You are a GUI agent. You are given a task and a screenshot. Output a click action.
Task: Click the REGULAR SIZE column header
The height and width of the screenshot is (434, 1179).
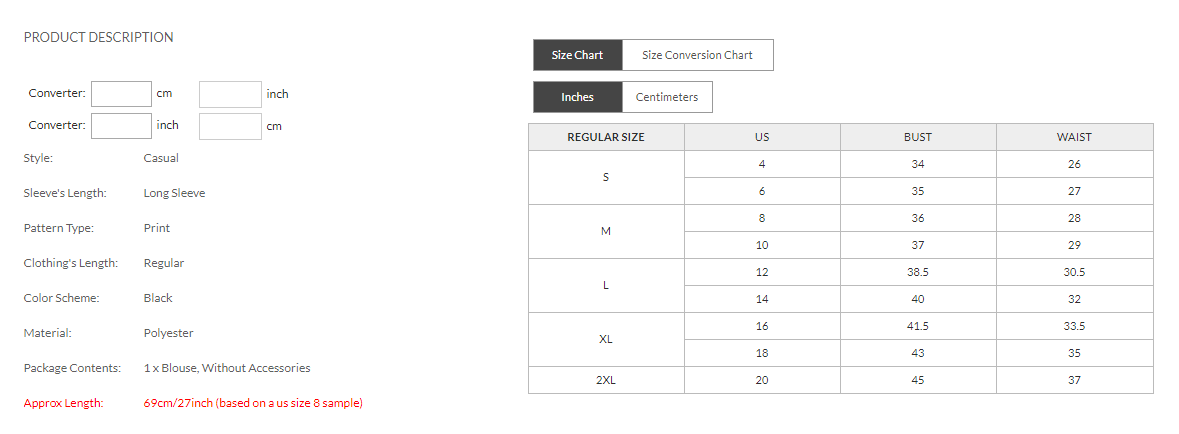point(606,137)
